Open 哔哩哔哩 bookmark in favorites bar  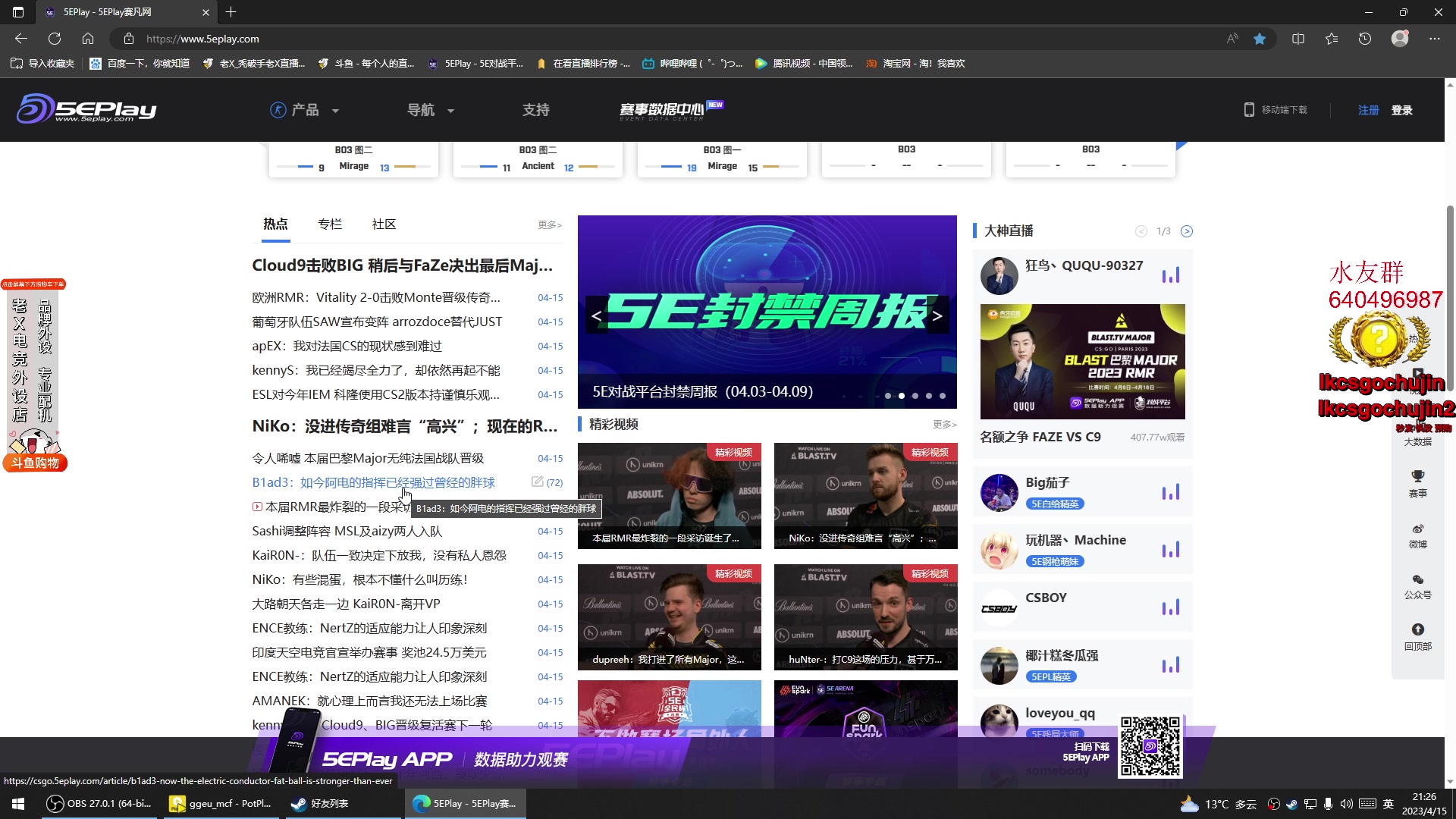692,64
